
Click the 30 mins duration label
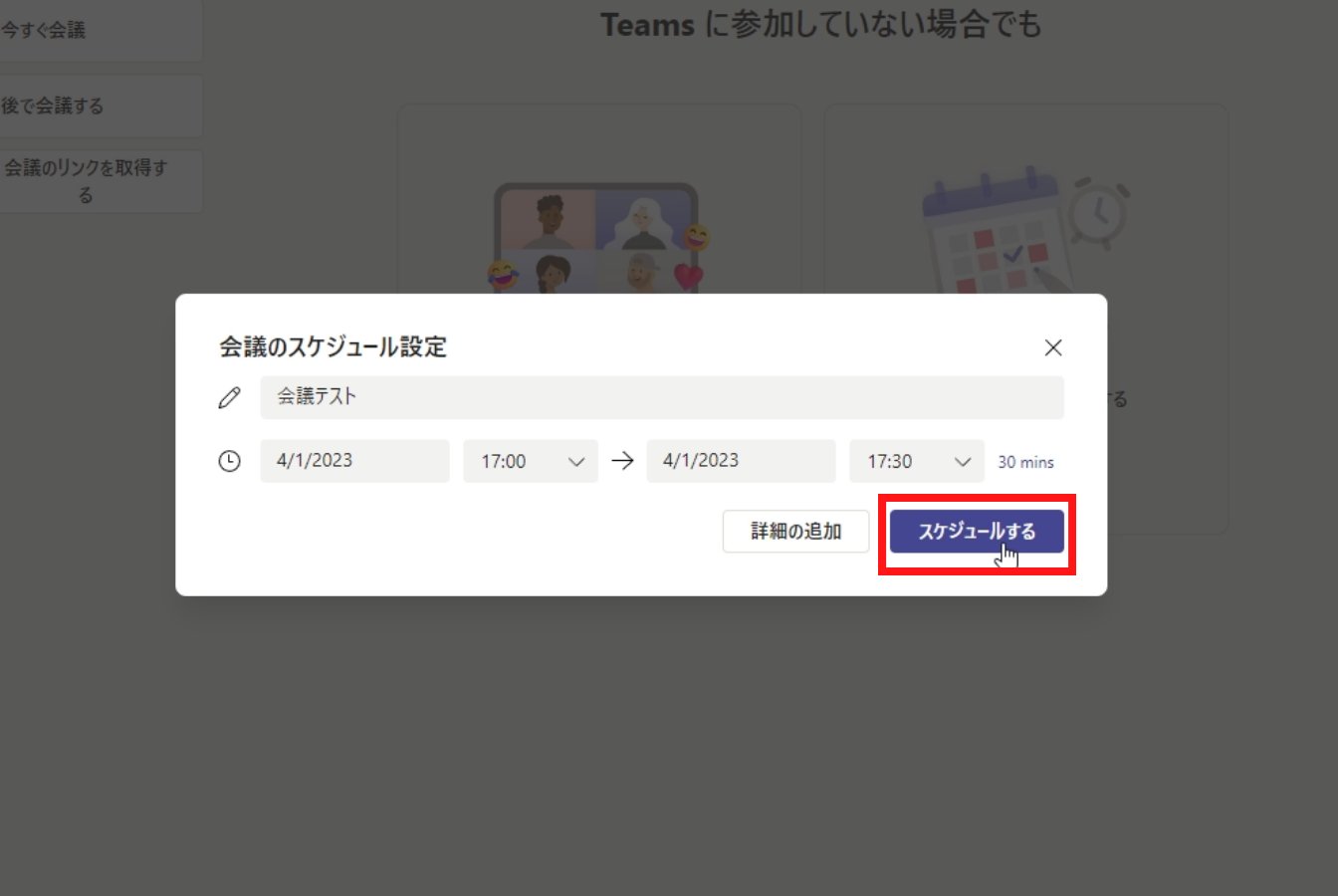click(x=1025, y=462)
